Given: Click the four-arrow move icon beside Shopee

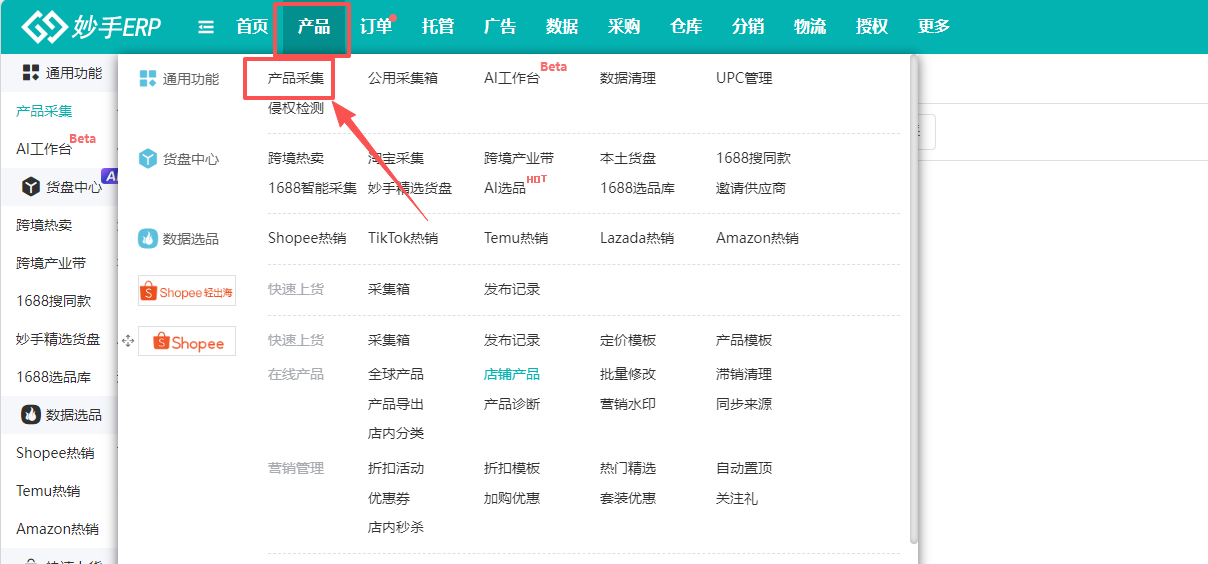Looking at the screenshot, I should pyautogui.click(x=127, y=342).
